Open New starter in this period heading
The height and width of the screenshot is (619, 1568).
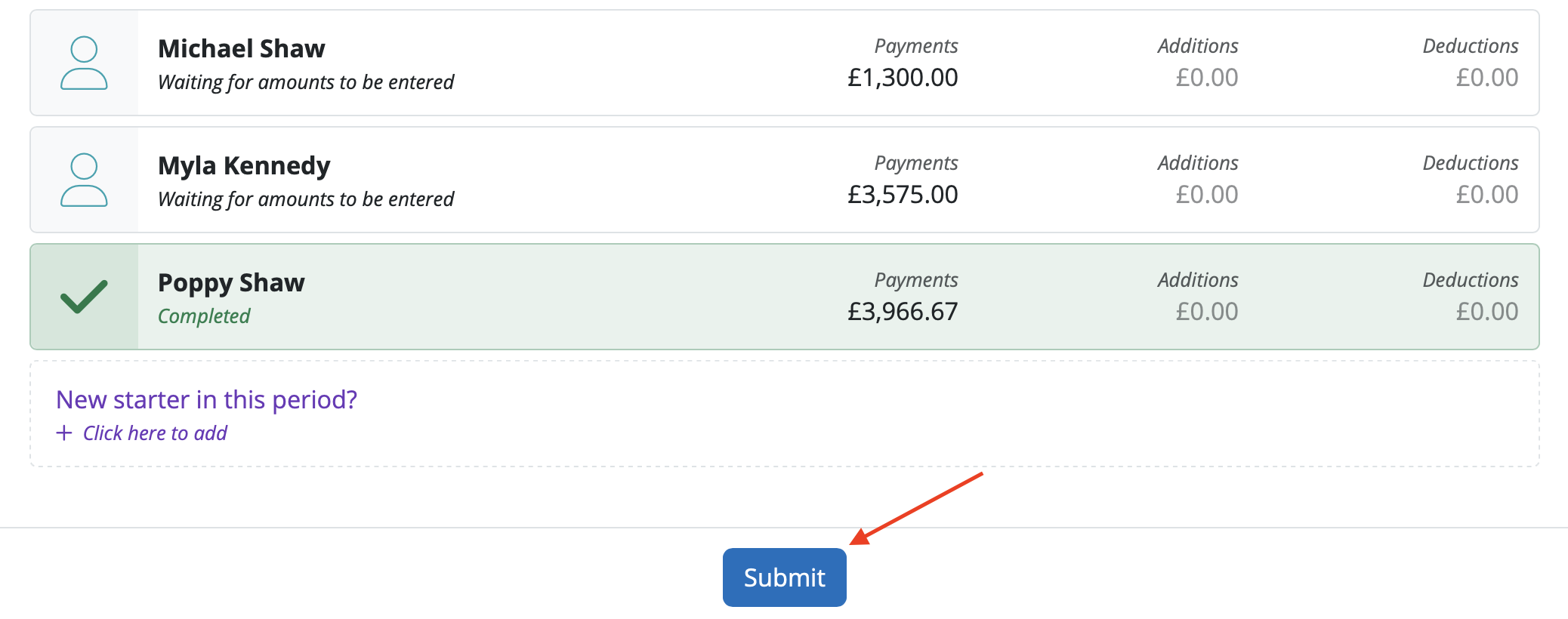tap(206, 399)
